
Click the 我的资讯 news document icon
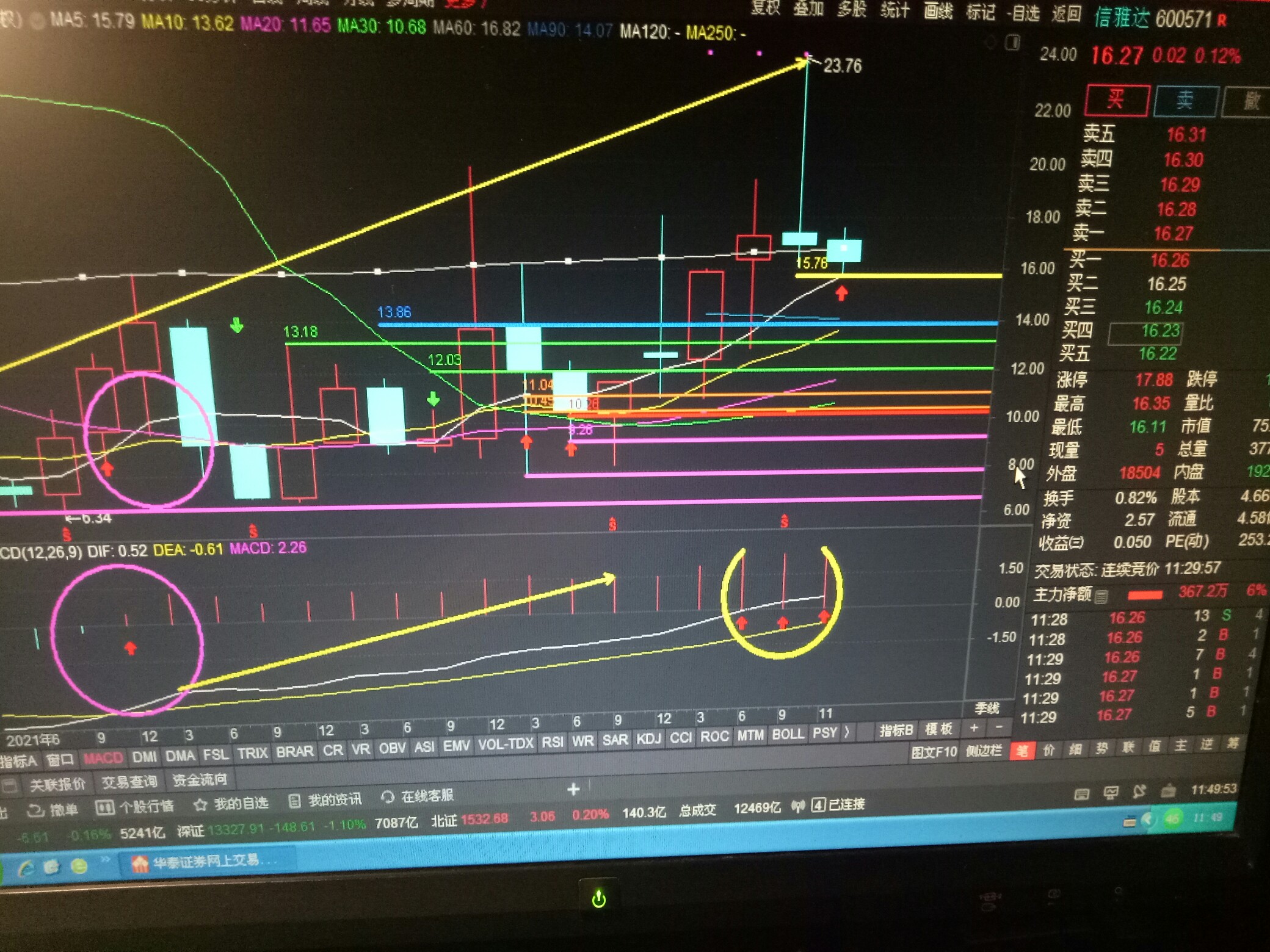294,801
